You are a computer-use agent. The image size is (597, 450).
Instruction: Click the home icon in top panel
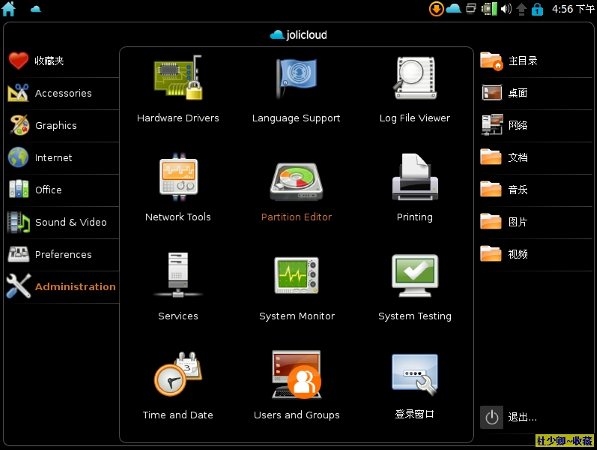pyautogui.click(x=9, y=9)
